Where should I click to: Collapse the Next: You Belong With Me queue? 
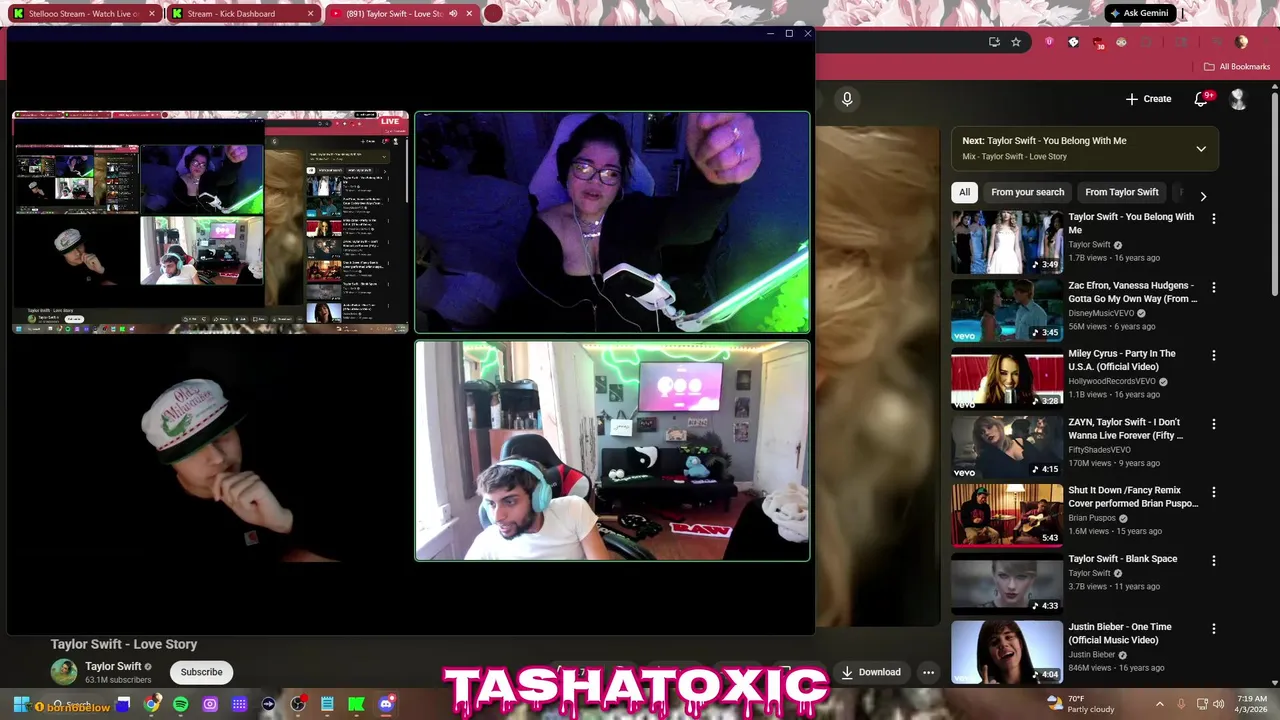pyautogui.click(x=1201, y=149)
